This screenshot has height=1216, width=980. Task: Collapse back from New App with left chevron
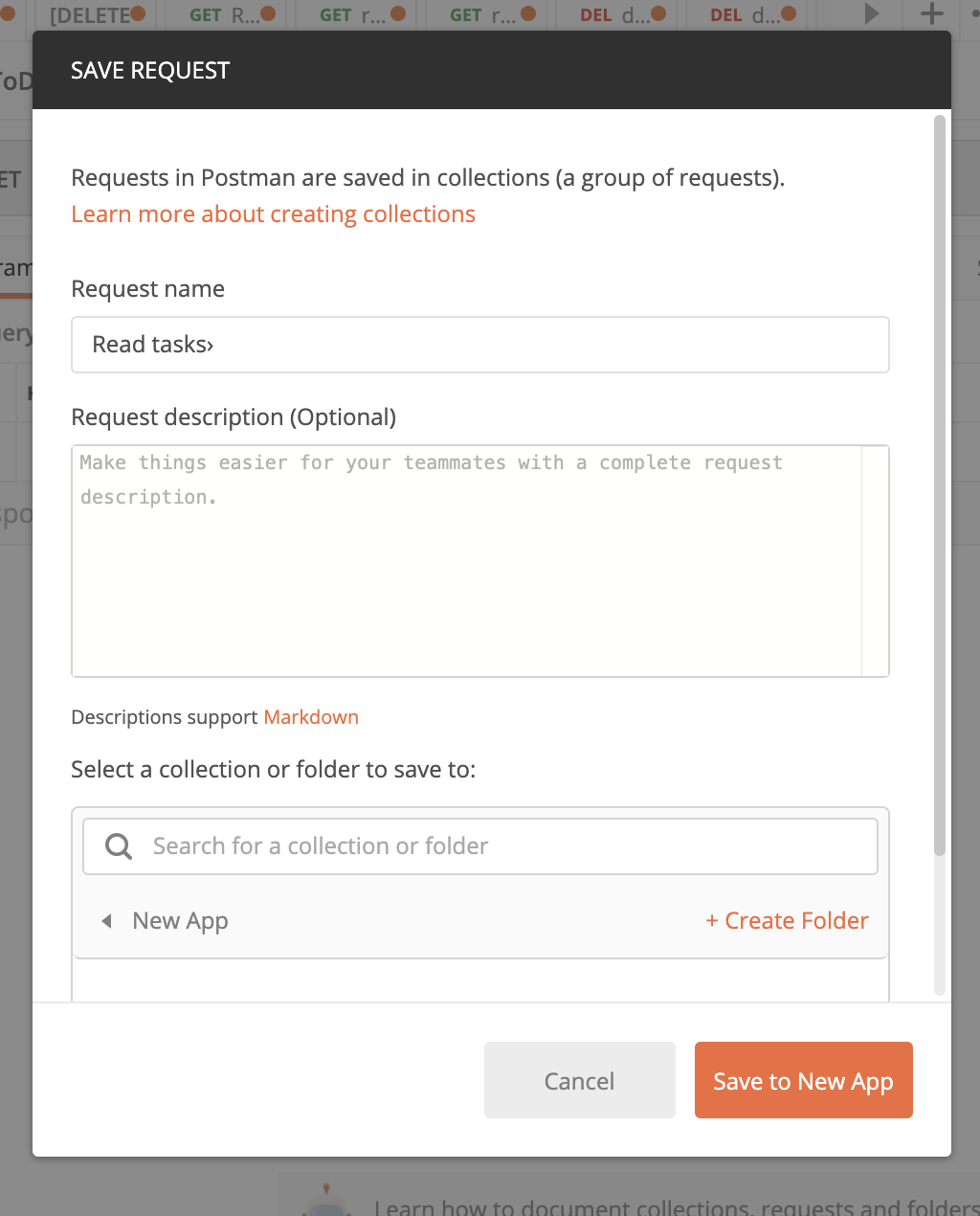tap(106, 920)
